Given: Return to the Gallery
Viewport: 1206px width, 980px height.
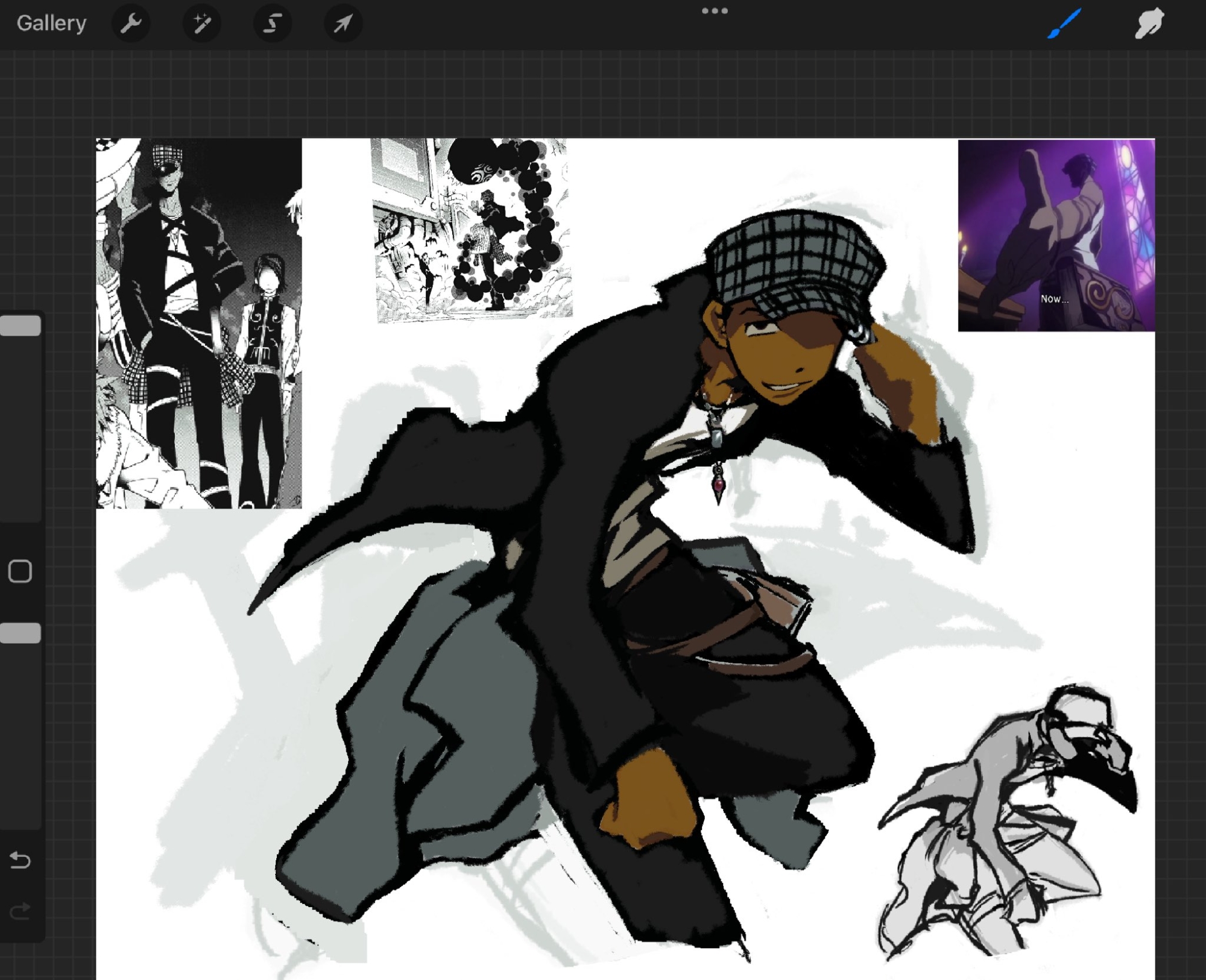Looking at the screenshot, I should click(51, 24).
